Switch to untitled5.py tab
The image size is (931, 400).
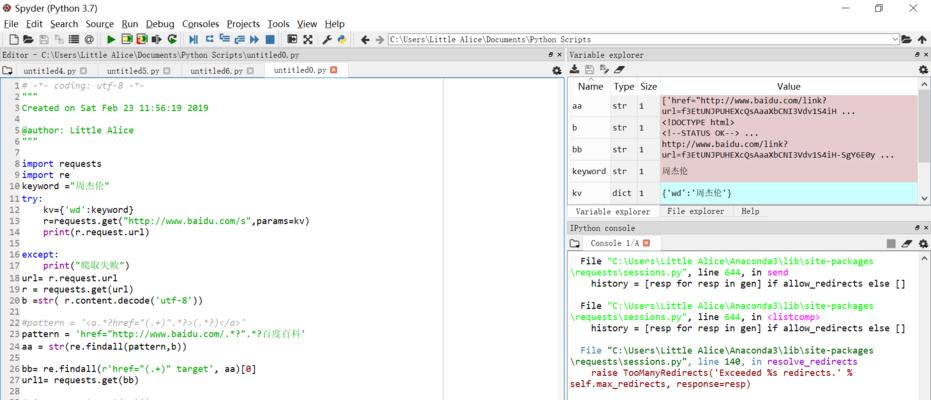click(134, 71)
